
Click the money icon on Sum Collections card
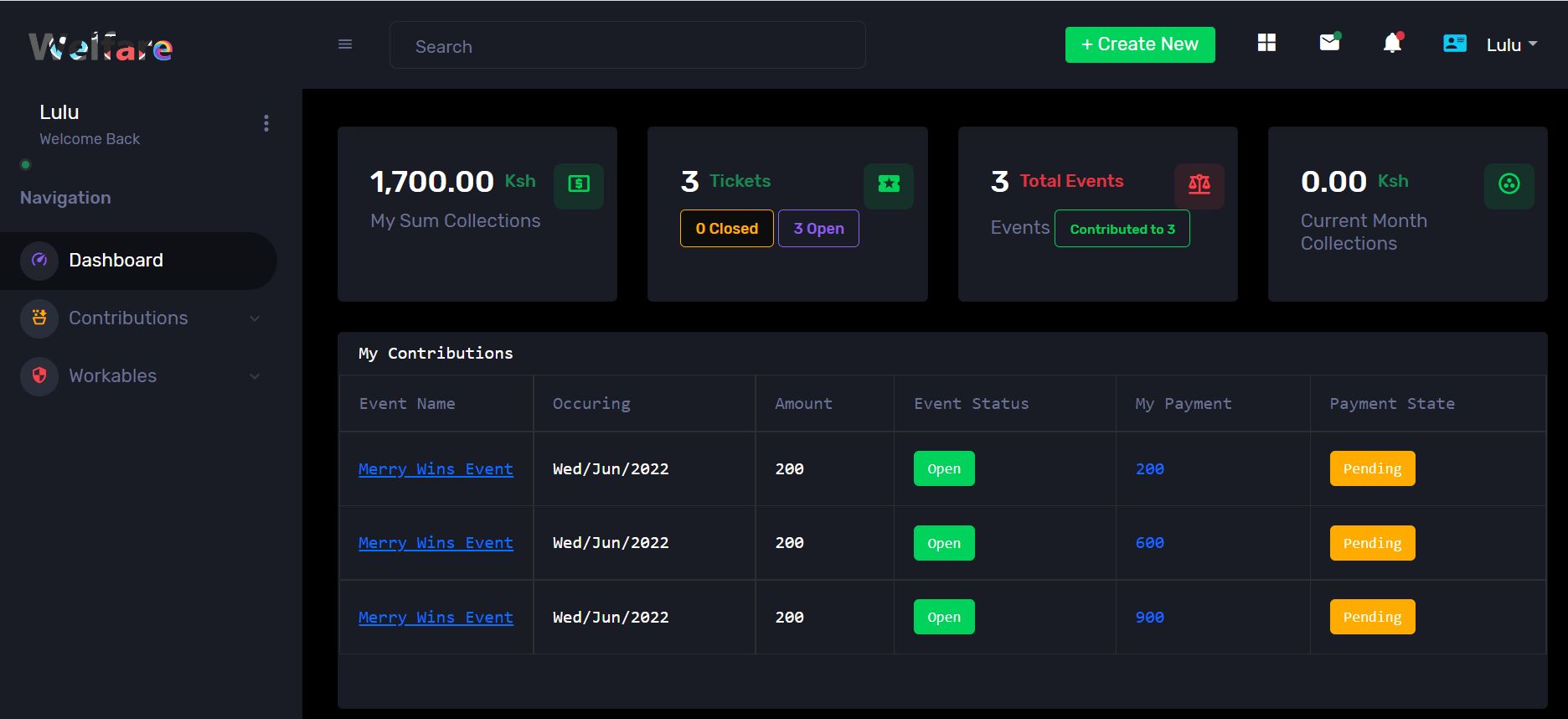579,184
